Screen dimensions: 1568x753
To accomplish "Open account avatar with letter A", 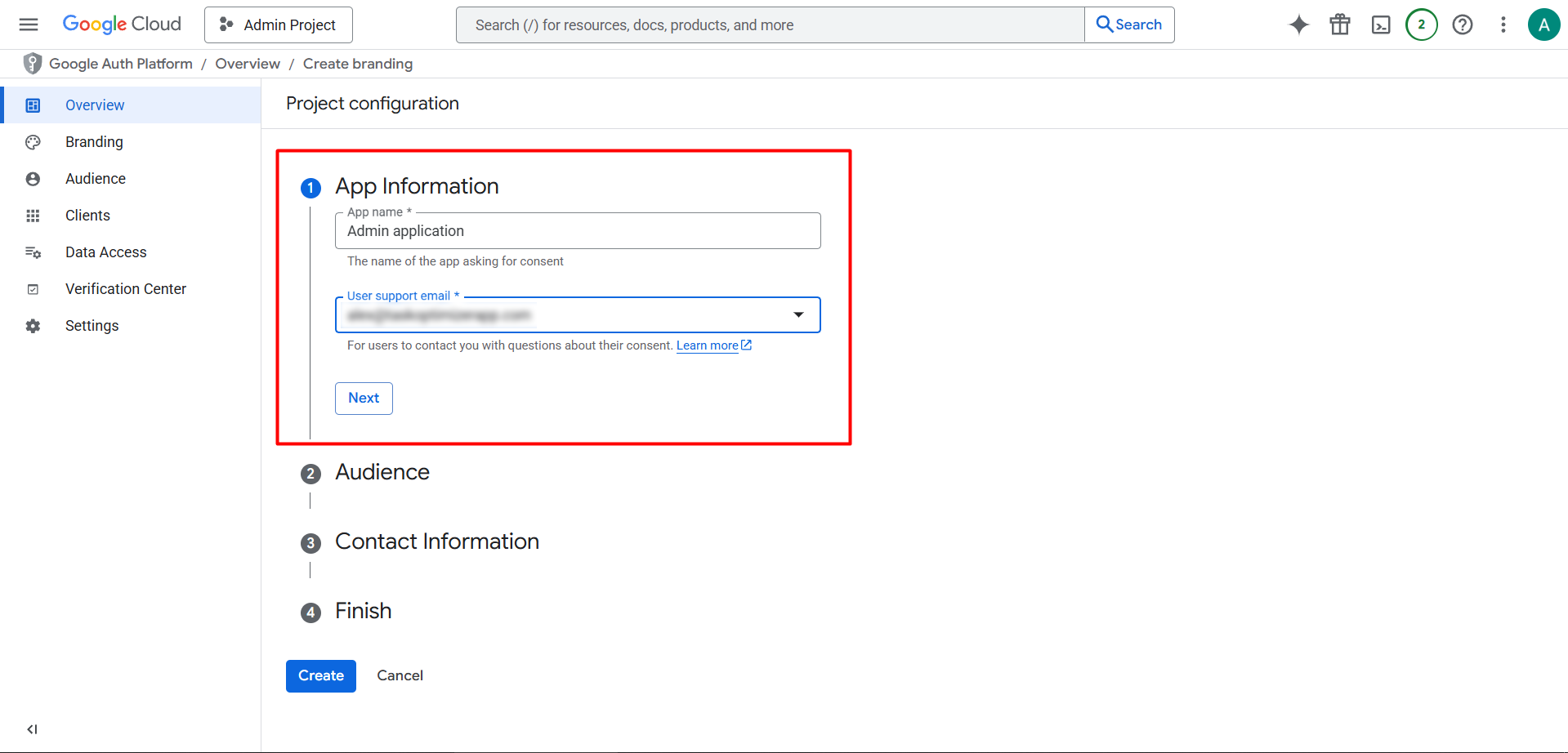I will click(x=1544, y=25).
